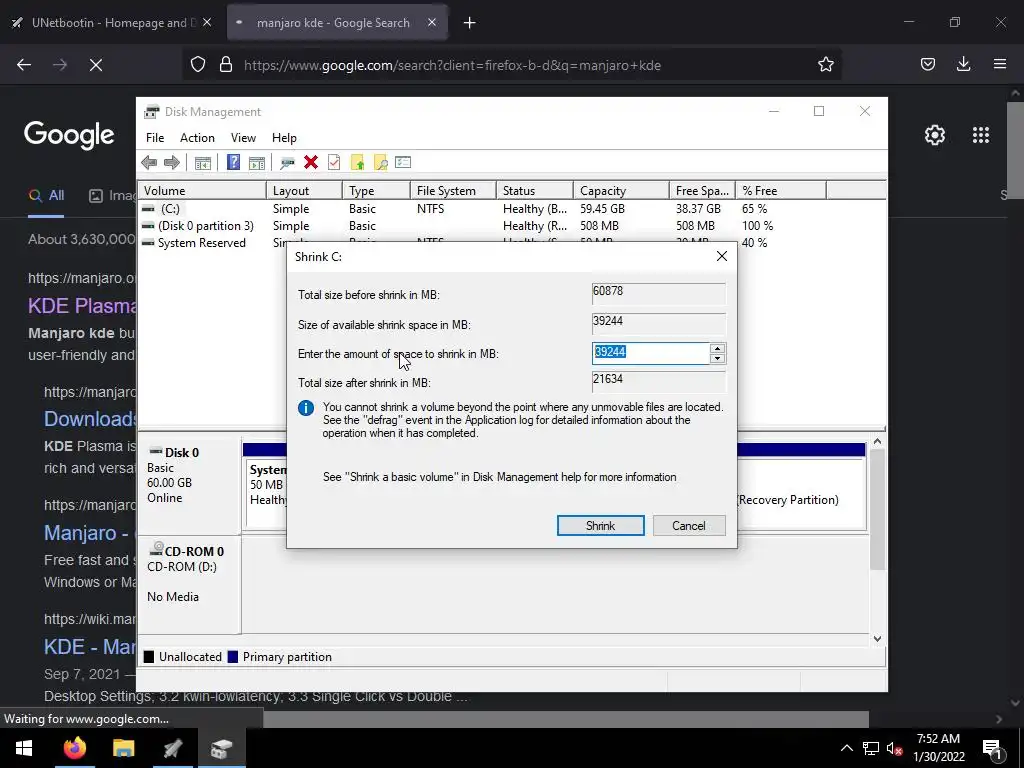
Task: Show hidden tray icons chevron
Action: (x=846, y=748)
